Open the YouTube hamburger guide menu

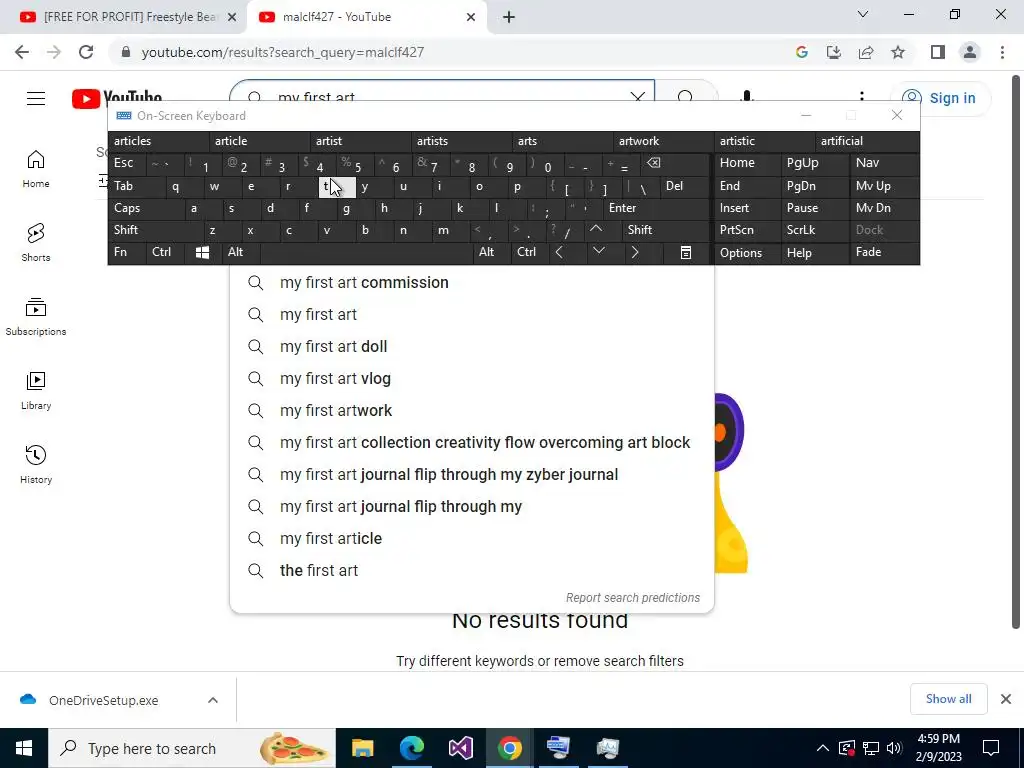pos(36,99)
